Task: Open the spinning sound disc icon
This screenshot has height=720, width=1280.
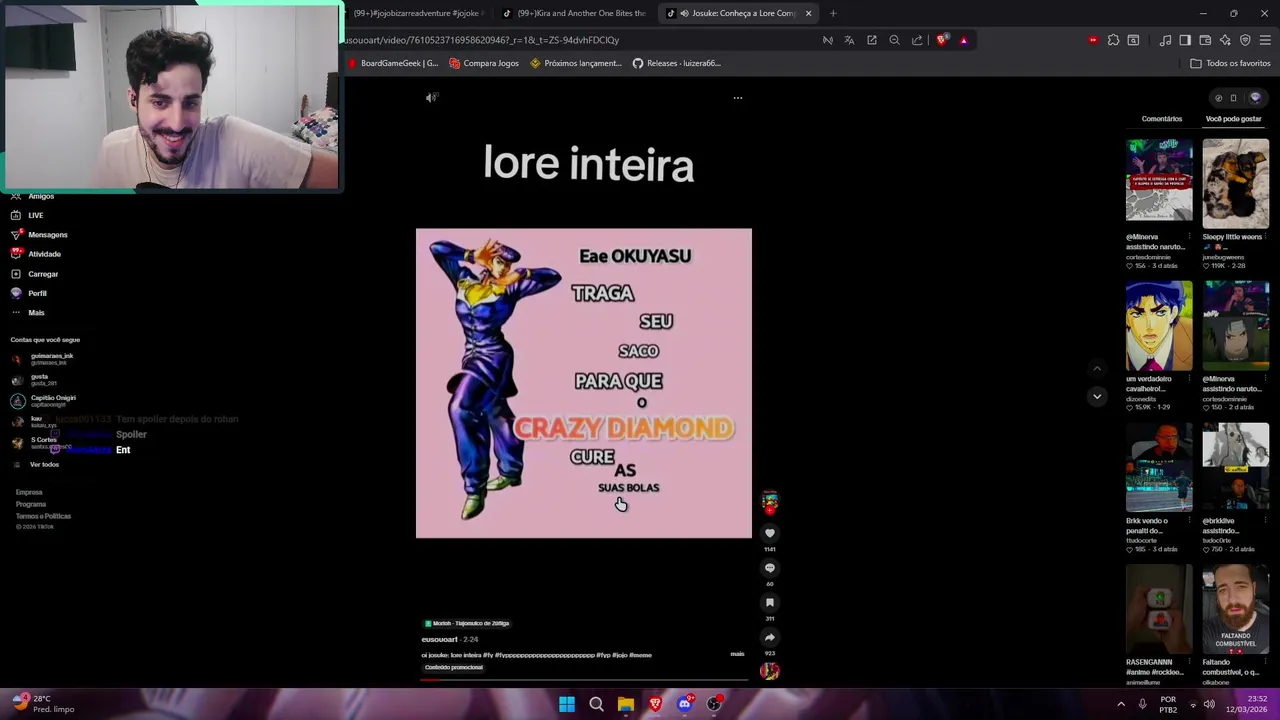Action: [769, 671]
